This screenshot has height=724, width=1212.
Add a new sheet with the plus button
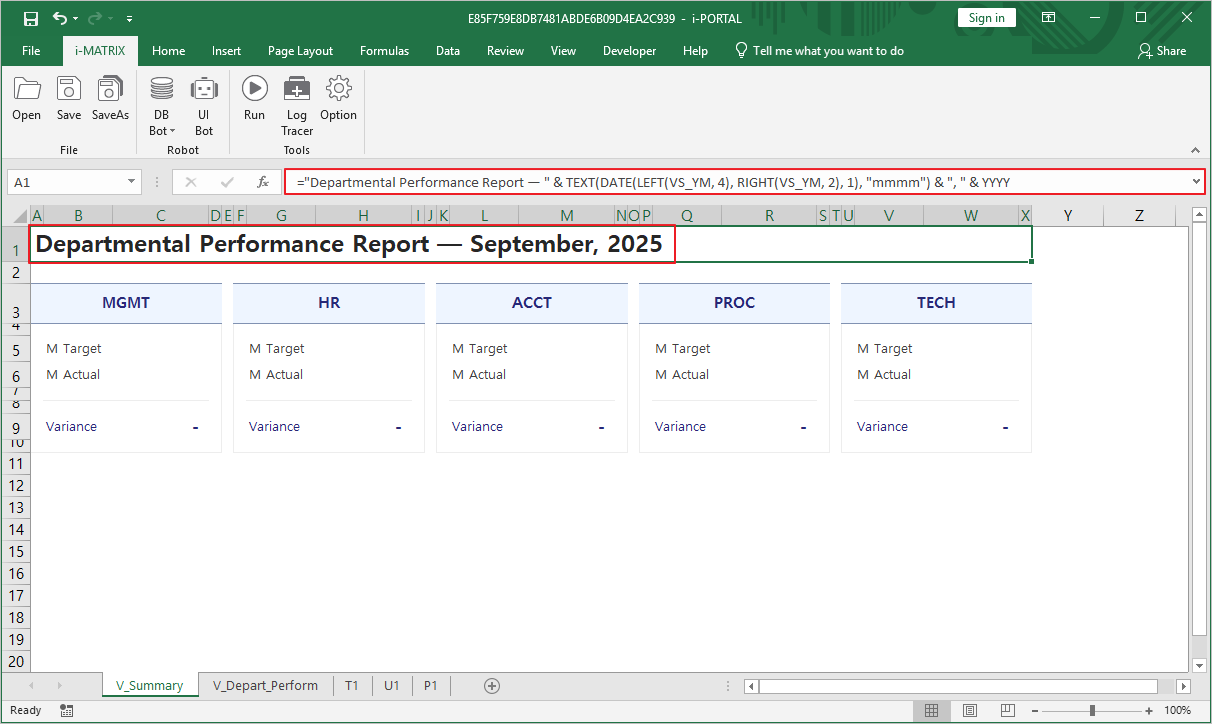pyautogui.click(x=492, y=686)
